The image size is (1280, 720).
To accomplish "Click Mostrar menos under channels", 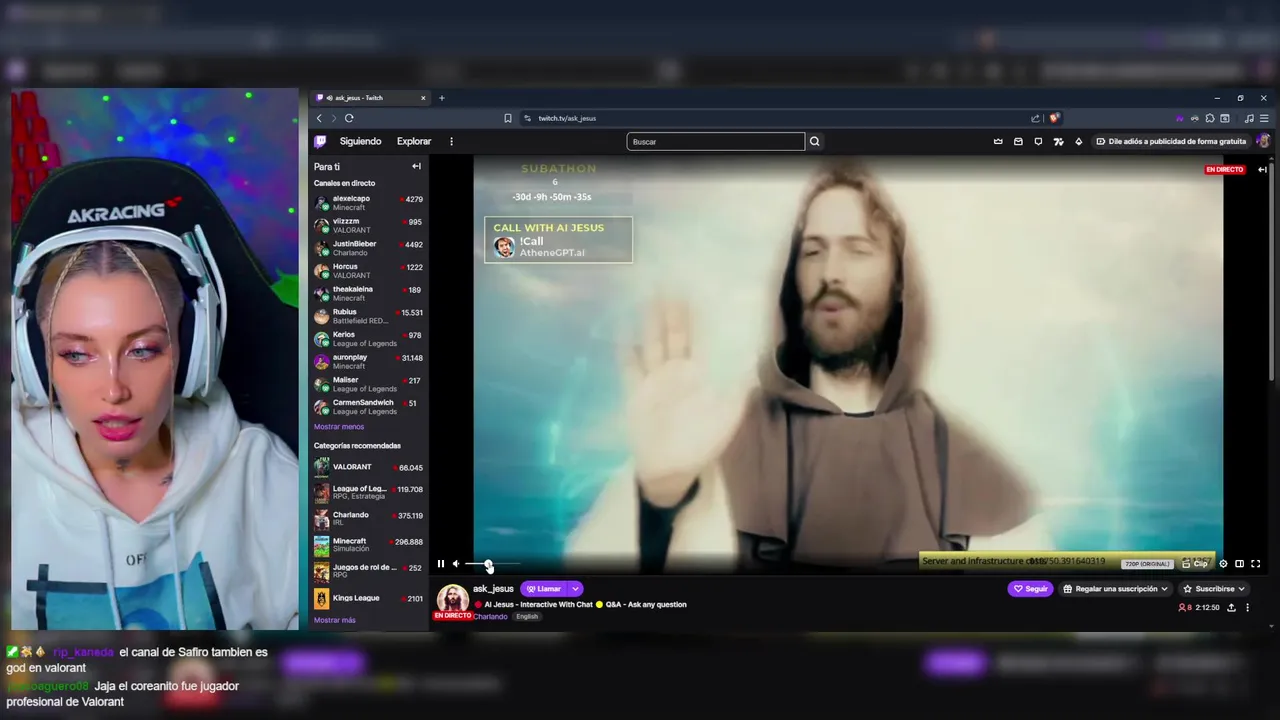I will click(339, 427).
